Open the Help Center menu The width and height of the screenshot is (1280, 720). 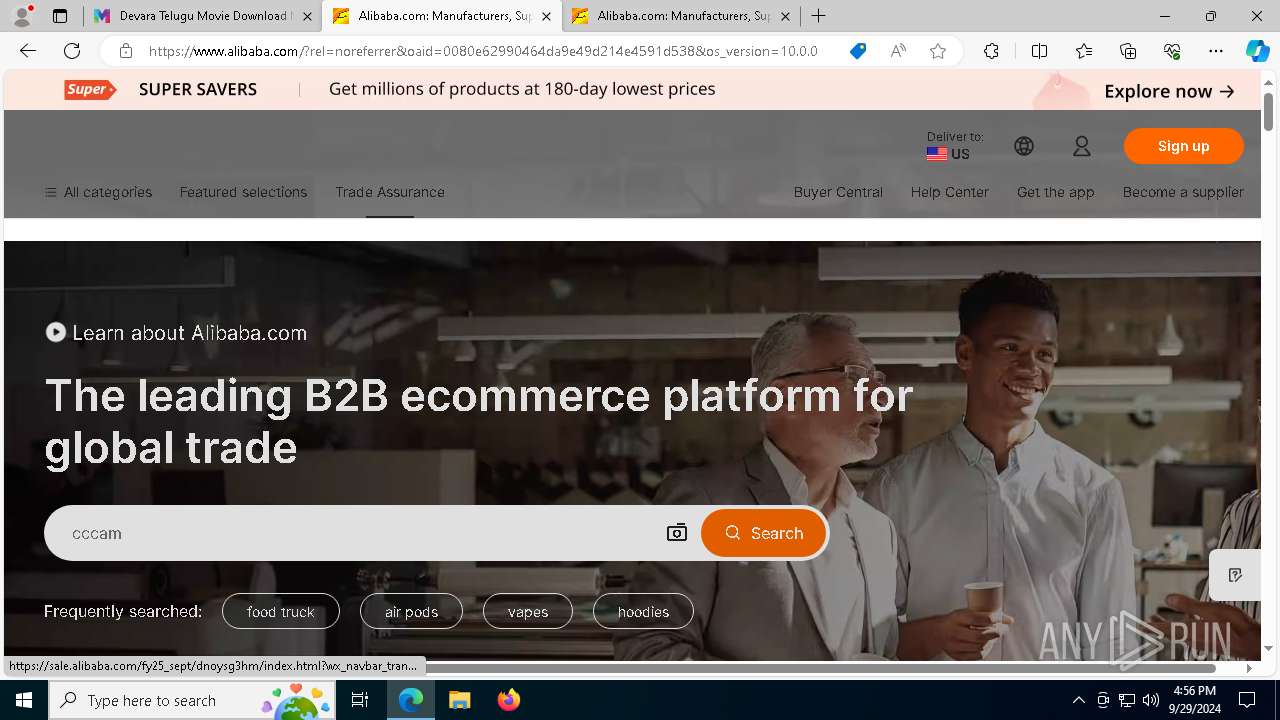point(949,192)
